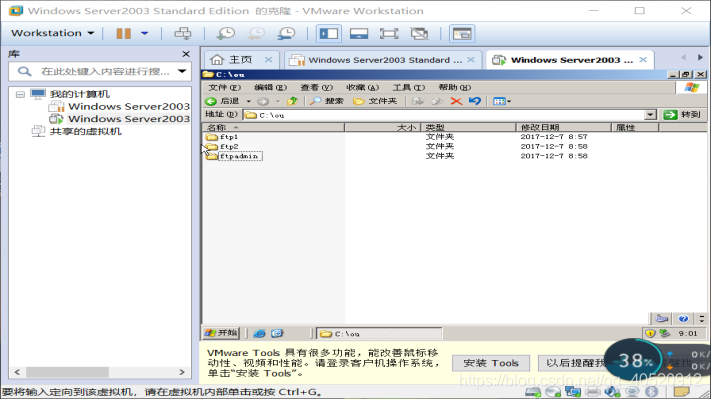Image resolution: width=712 pixels, height=399 pixels.
Task: Restore the Explorer window in guest
Action: pyautogui.click(x=686, y=74)
